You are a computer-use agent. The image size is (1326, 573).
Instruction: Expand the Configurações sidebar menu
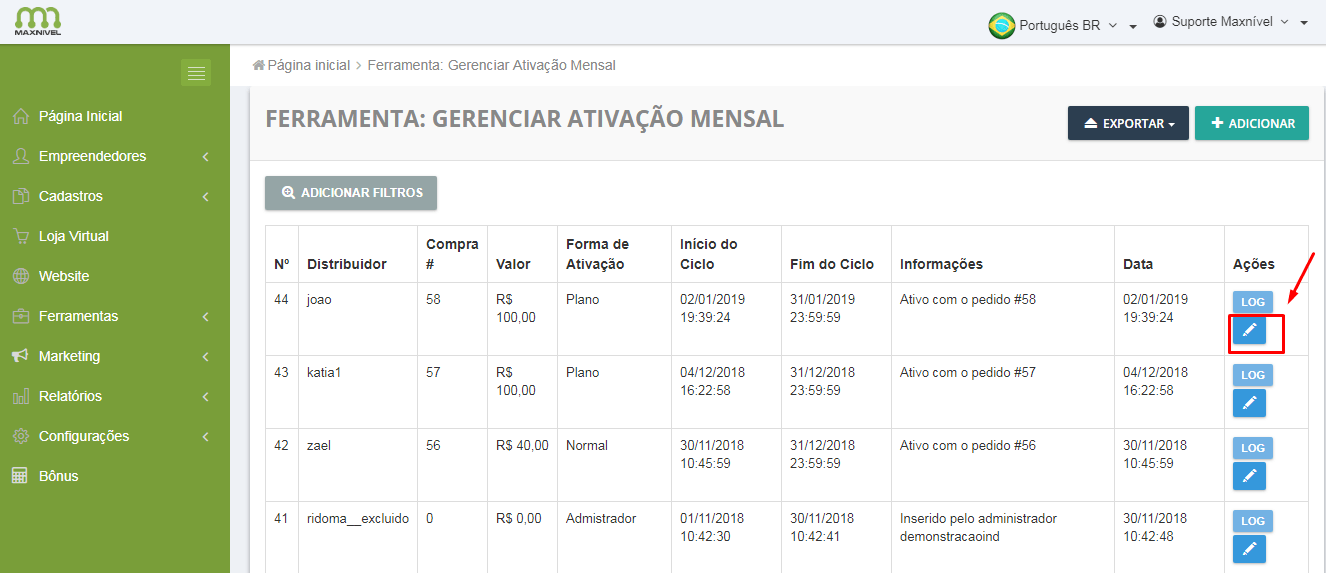pyautogui.click(x=84, y=436)
